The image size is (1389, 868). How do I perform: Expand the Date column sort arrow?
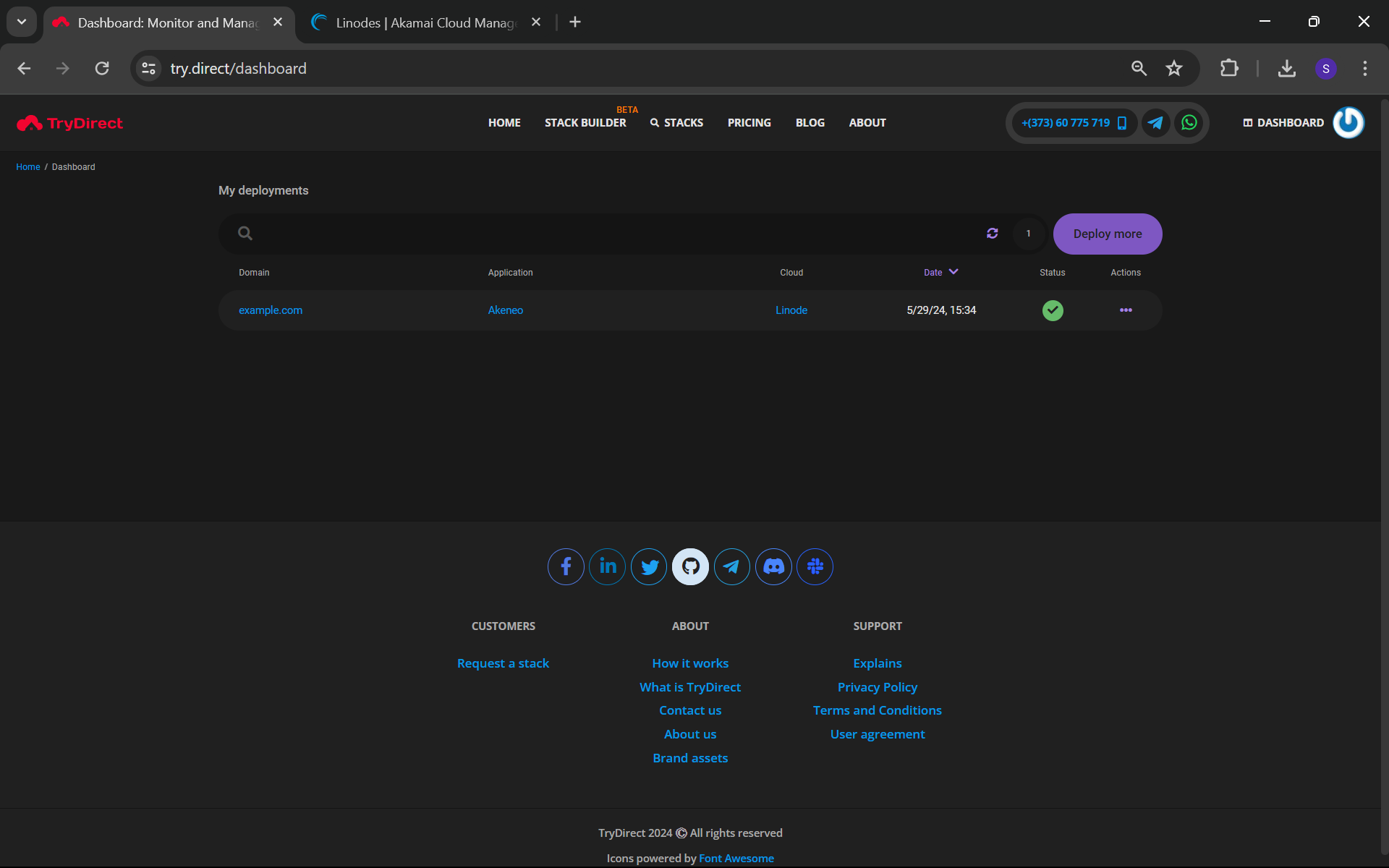pos(953,271)
